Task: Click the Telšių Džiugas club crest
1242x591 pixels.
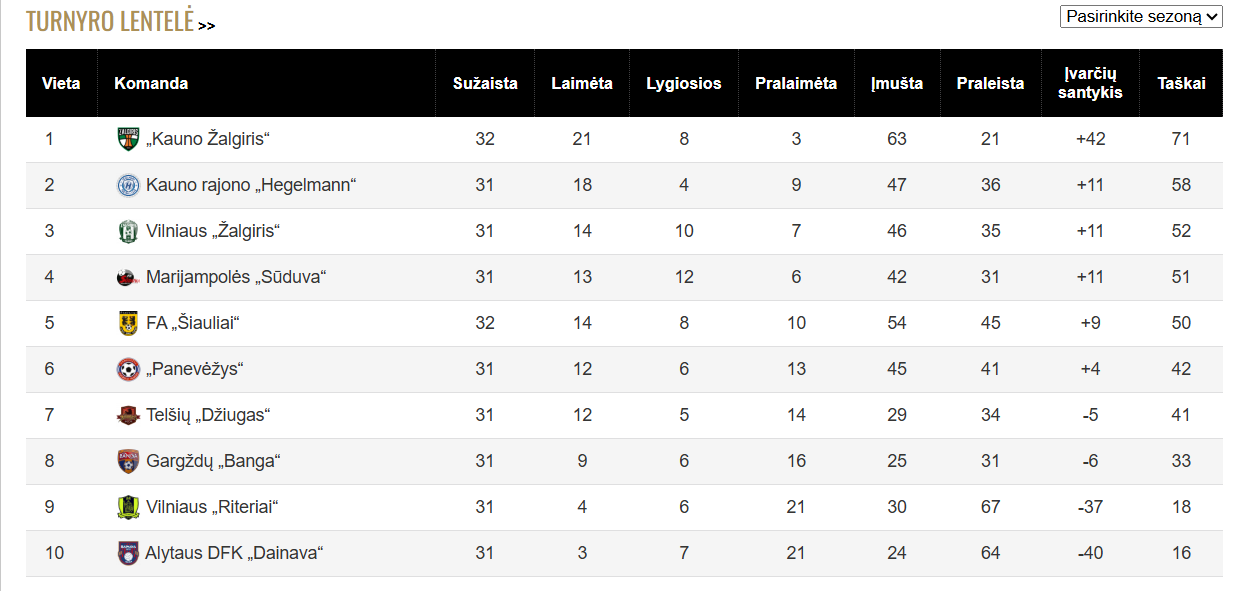Action: (128, 415)
